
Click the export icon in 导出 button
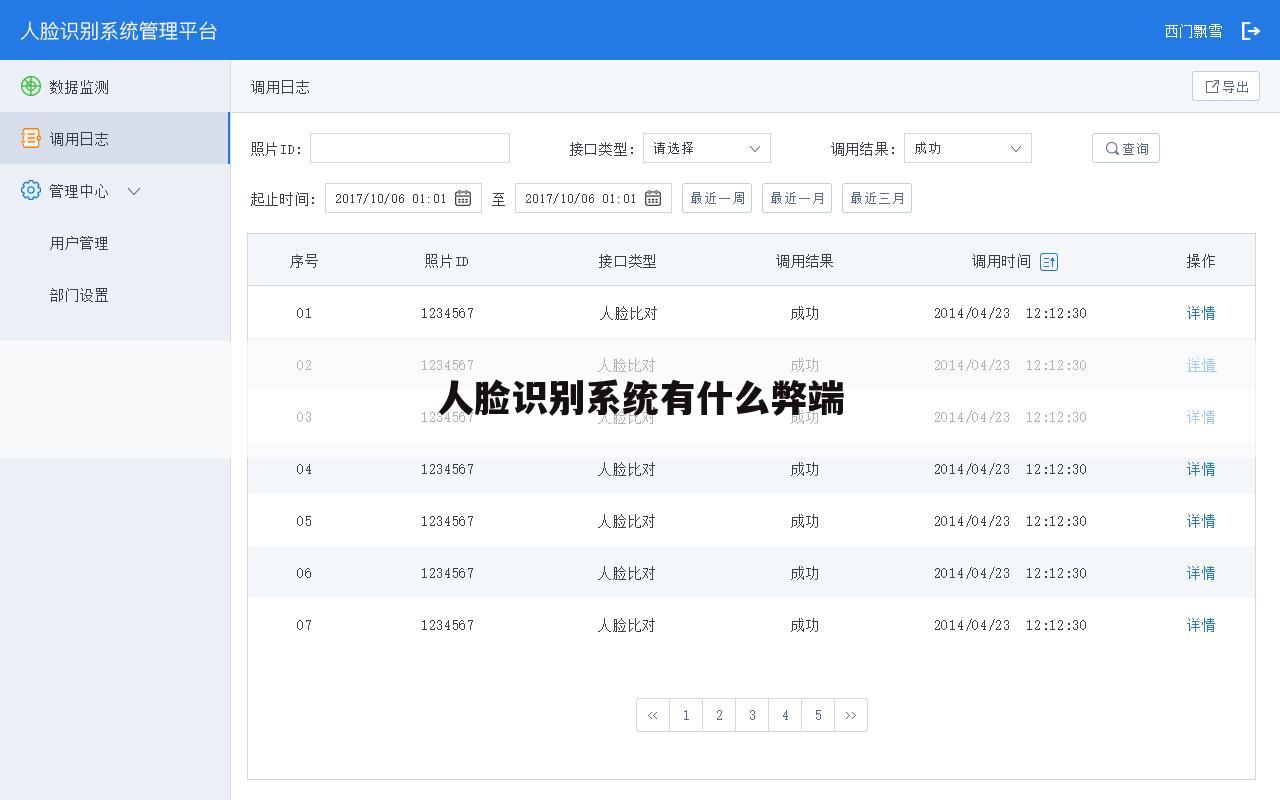[x=1212, y=87]
